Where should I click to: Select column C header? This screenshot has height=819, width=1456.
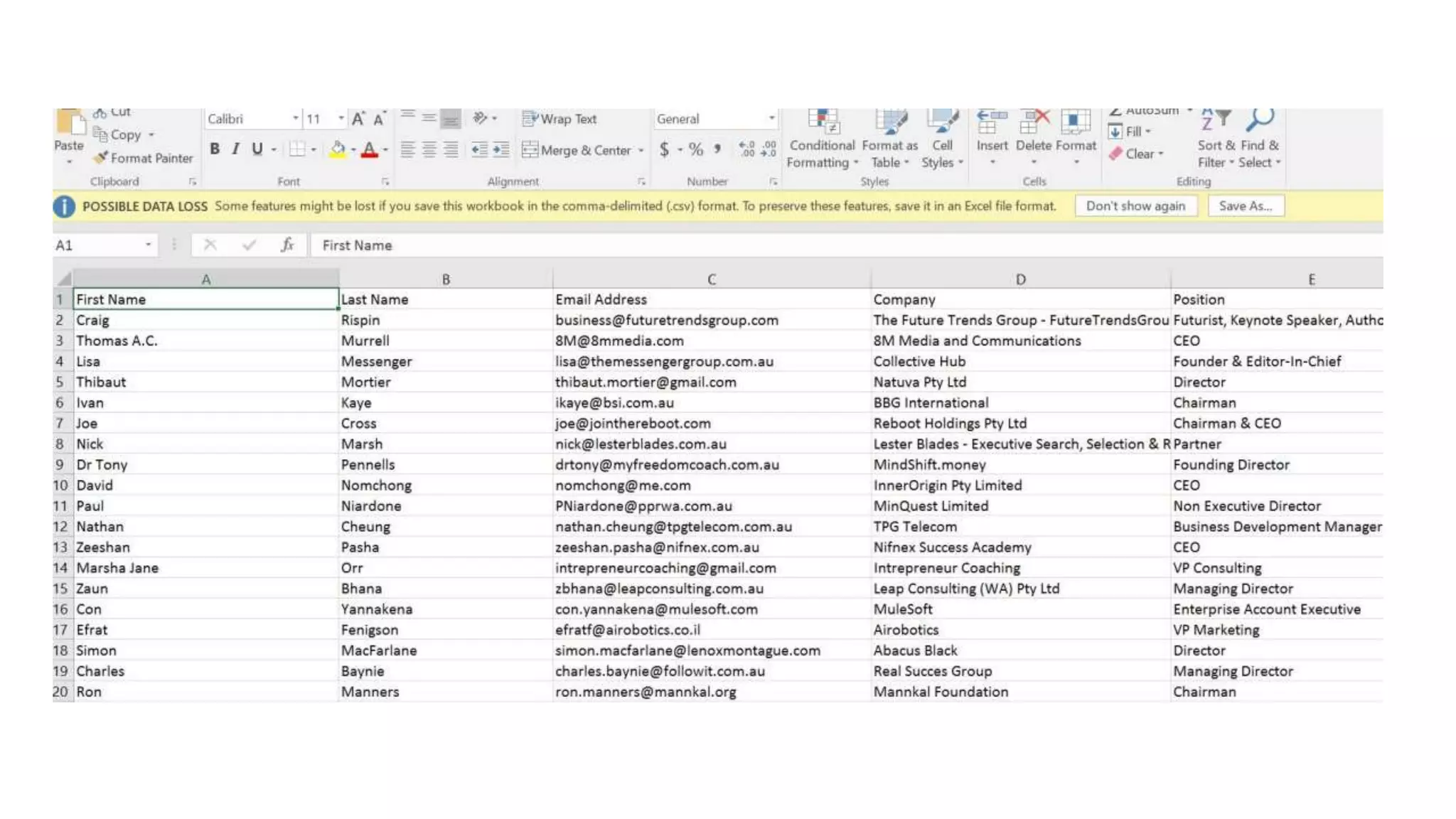click(x=711, y=279)
